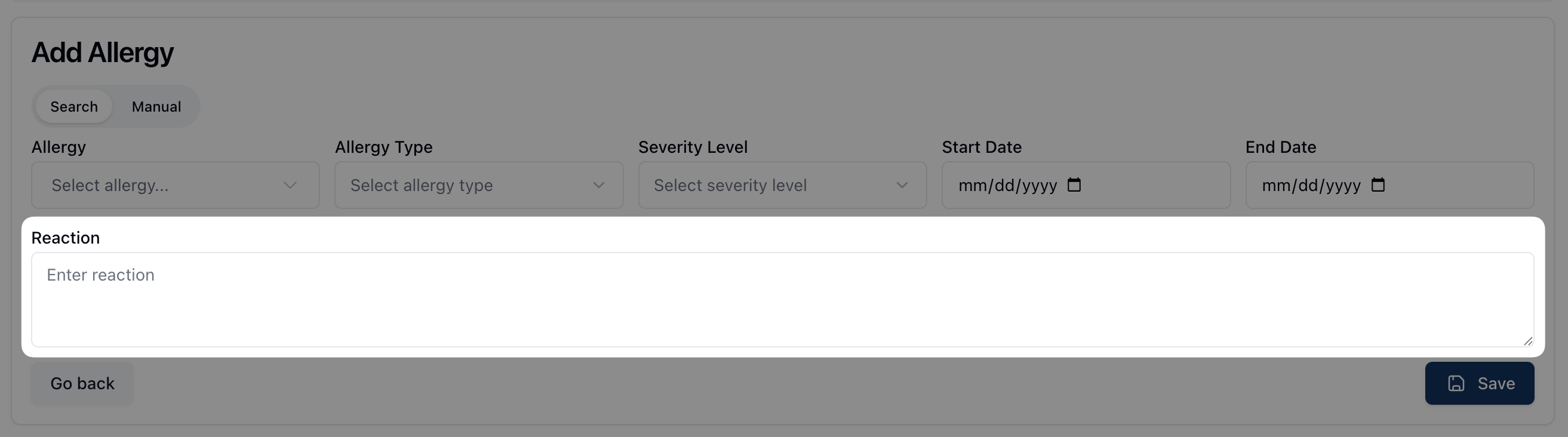Grab the Reaction textarea resize handle

pyautogui.click(x=1527, y=341)
